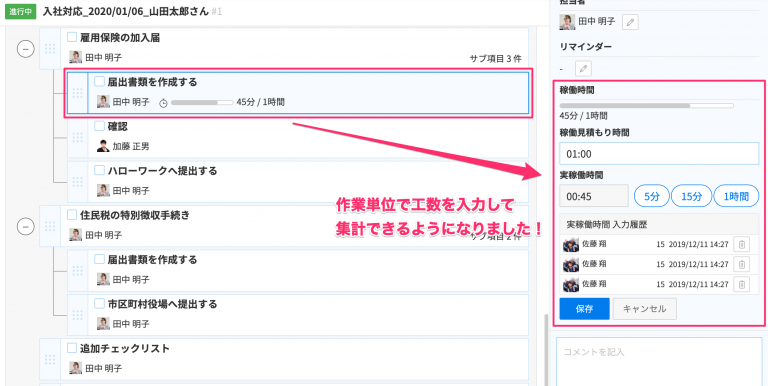This screenshot has height=386, width=768.
Task: Click the drag handle of 確認 item
Action: pos(77,137)
